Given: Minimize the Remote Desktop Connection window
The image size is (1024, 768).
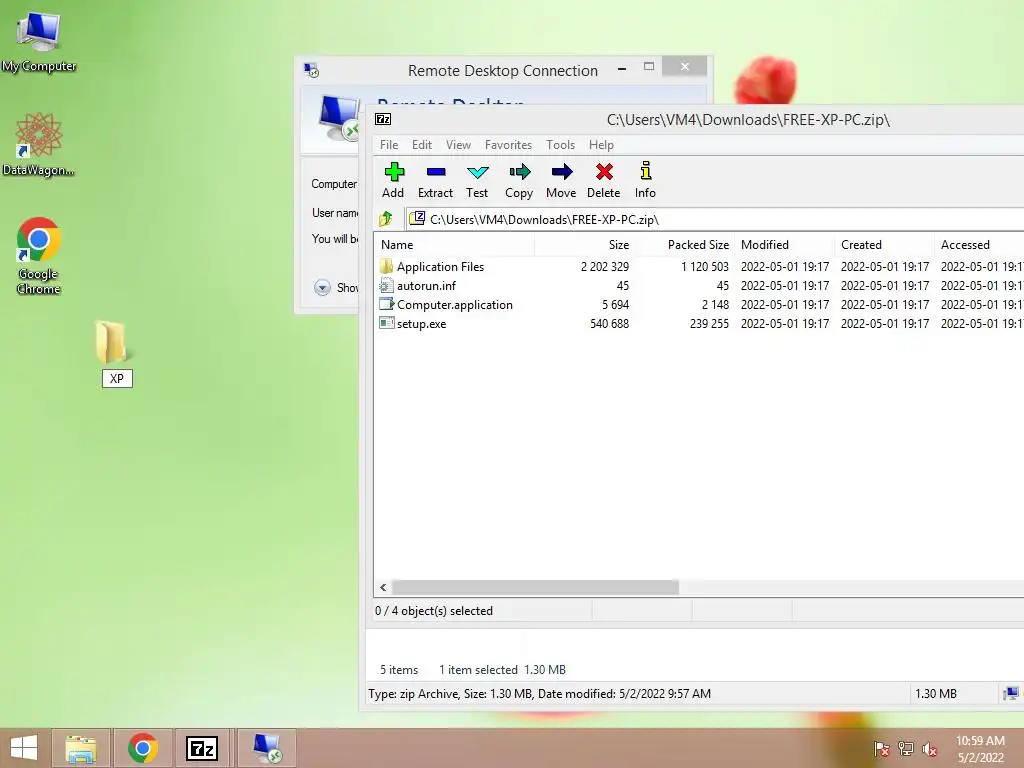Looking at the screenshot, I should click(x=622, y=68).
